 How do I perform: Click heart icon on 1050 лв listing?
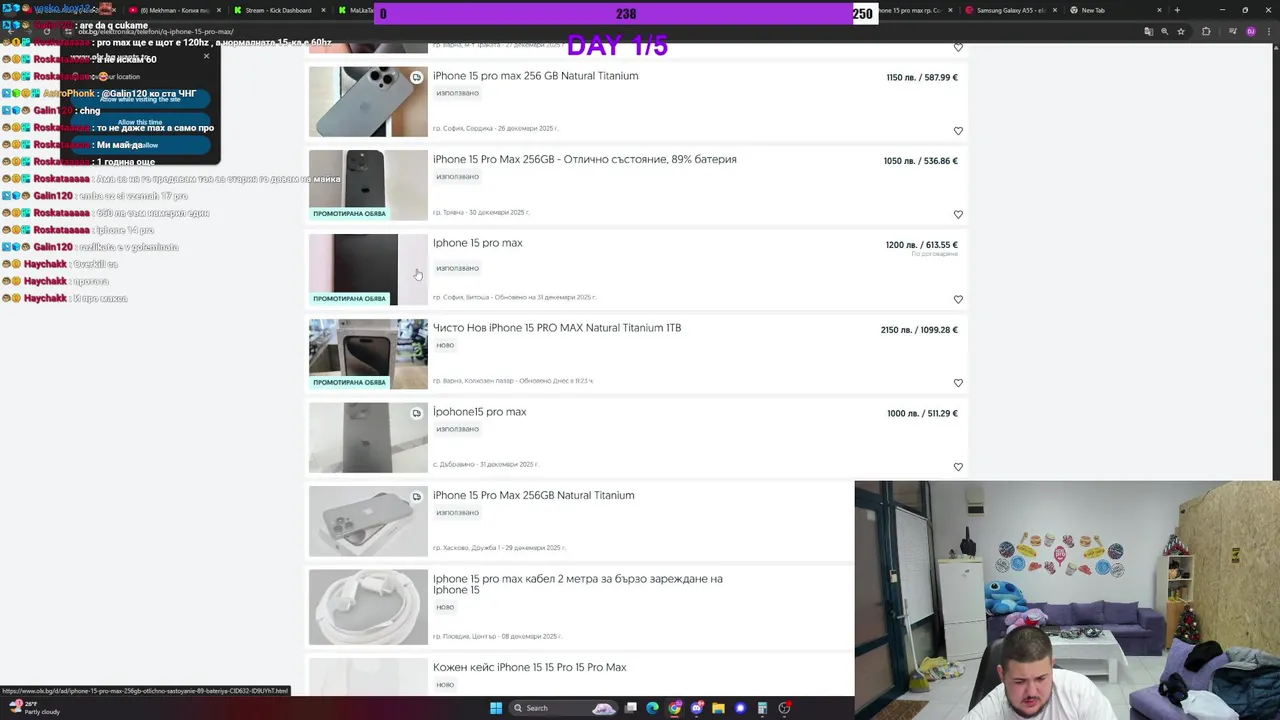[958, 214]
